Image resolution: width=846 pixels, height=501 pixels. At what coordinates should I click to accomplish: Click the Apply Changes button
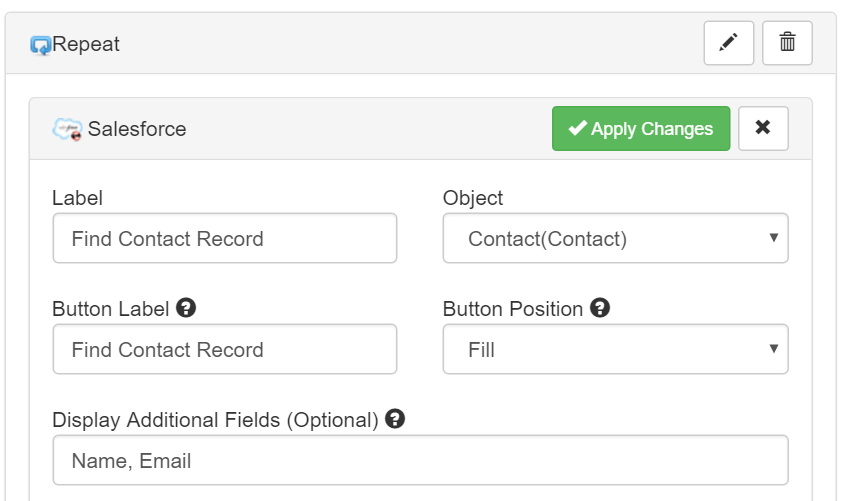[x=641, y=128]
